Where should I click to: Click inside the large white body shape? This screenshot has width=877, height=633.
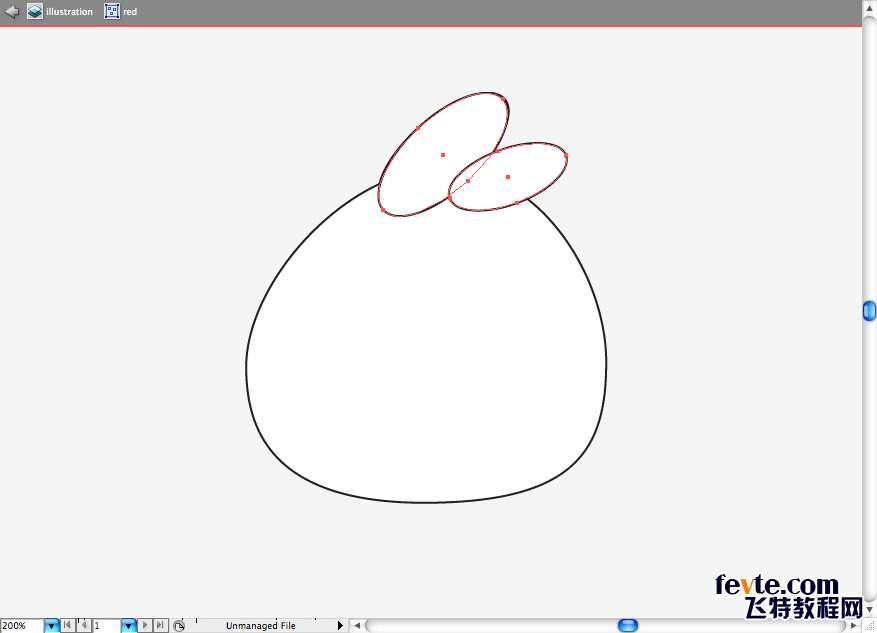425,370
